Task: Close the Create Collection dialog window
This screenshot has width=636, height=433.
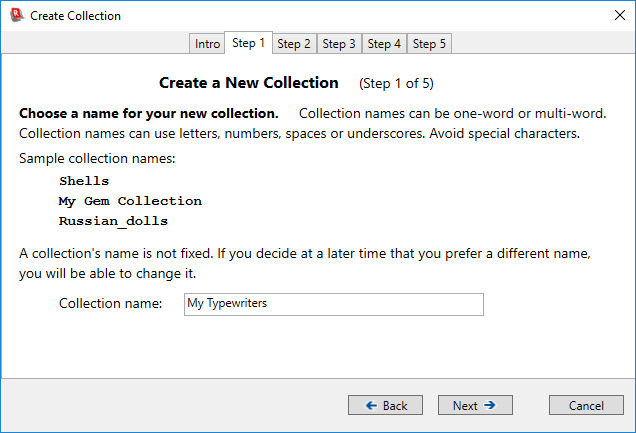Action: 612,16
